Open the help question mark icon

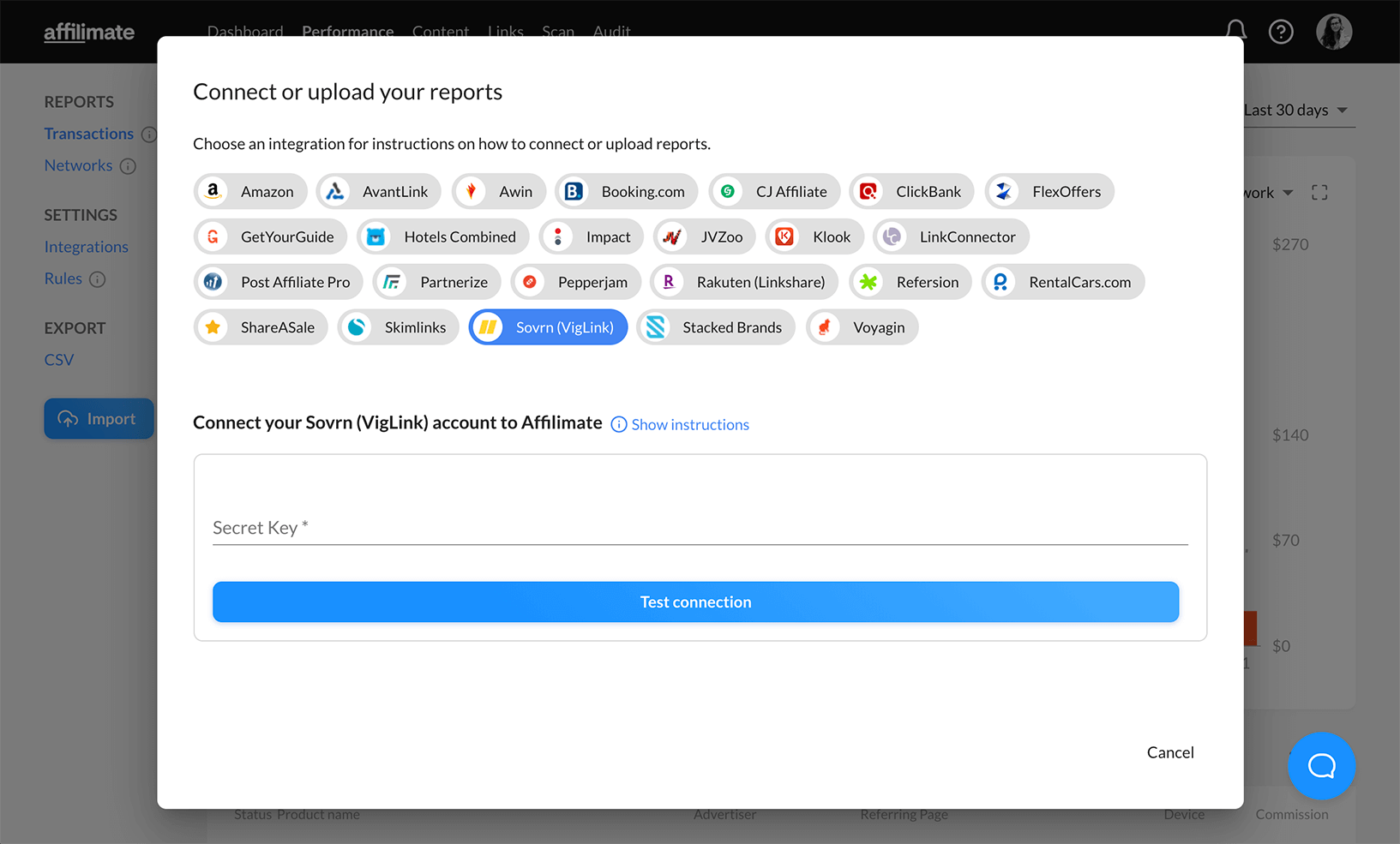1281,32
